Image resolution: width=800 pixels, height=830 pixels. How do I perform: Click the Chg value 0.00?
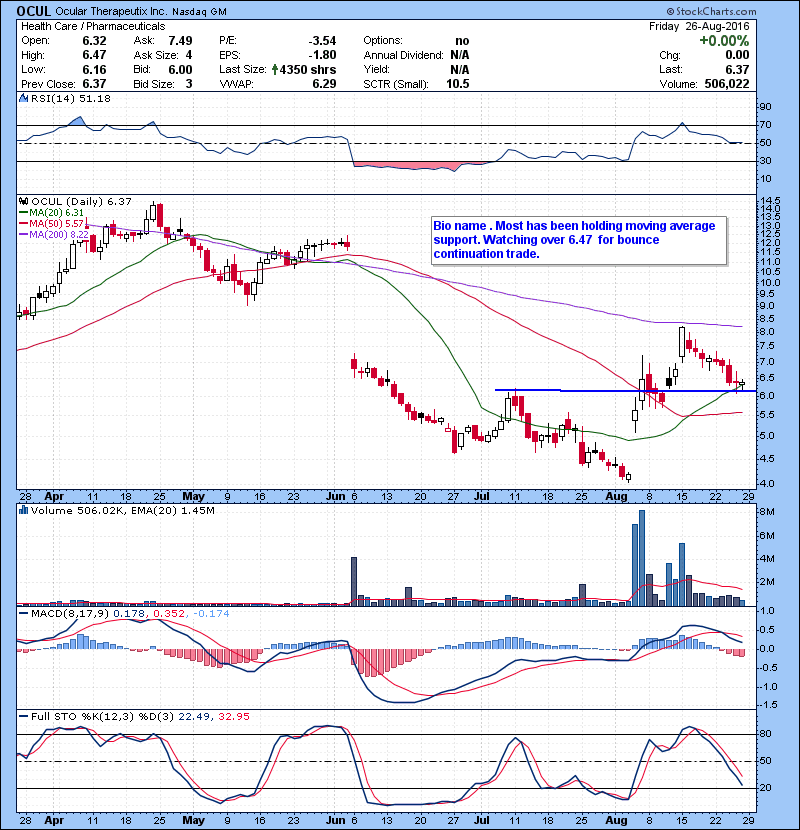[737, 55]
